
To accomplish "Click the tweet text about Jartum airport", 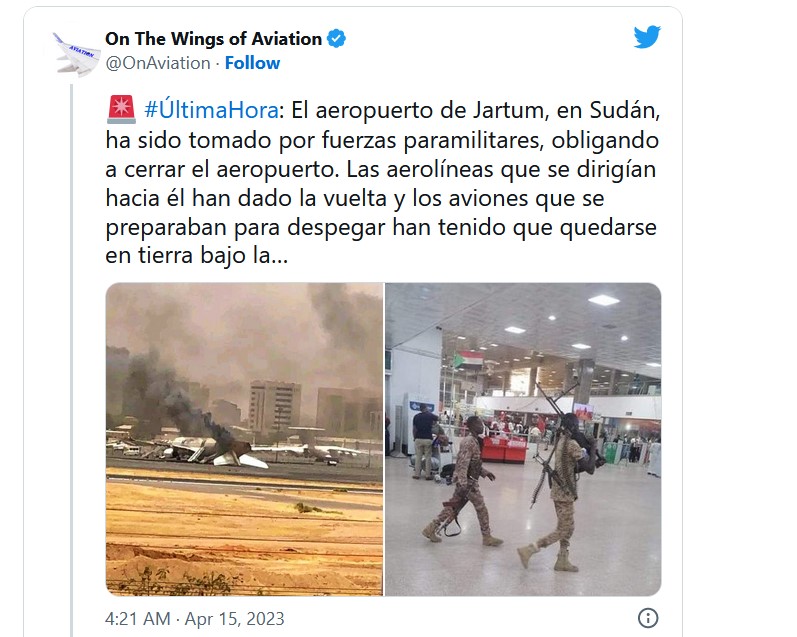I will pos(381,183).
